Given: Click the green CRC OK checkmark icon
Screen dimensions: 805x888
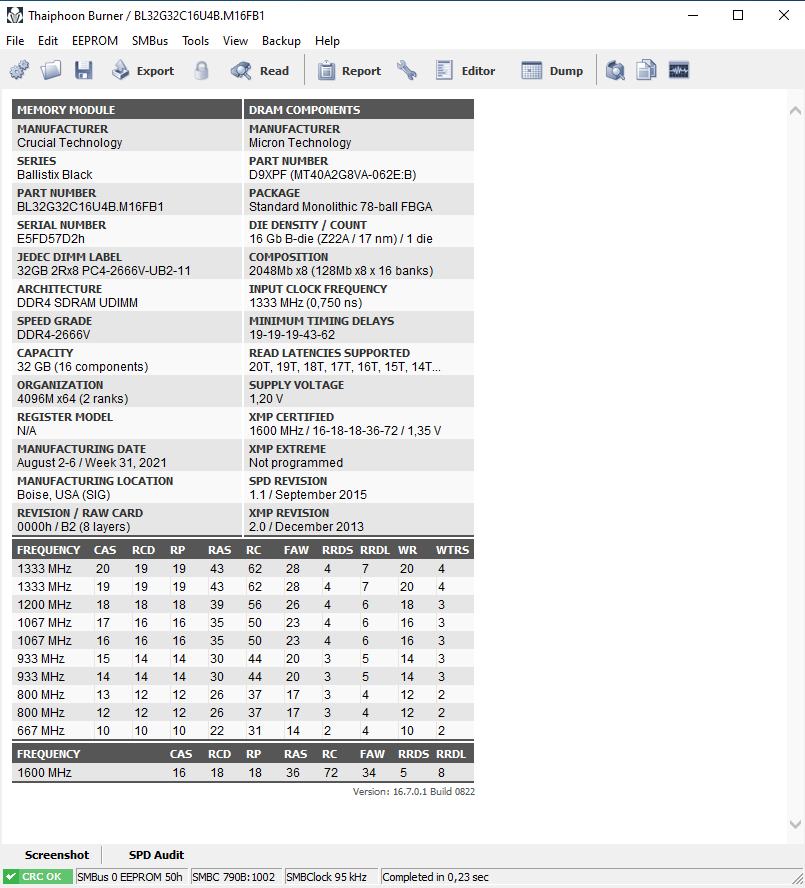Looking at the screenshot, I should (x=11, y=877).
